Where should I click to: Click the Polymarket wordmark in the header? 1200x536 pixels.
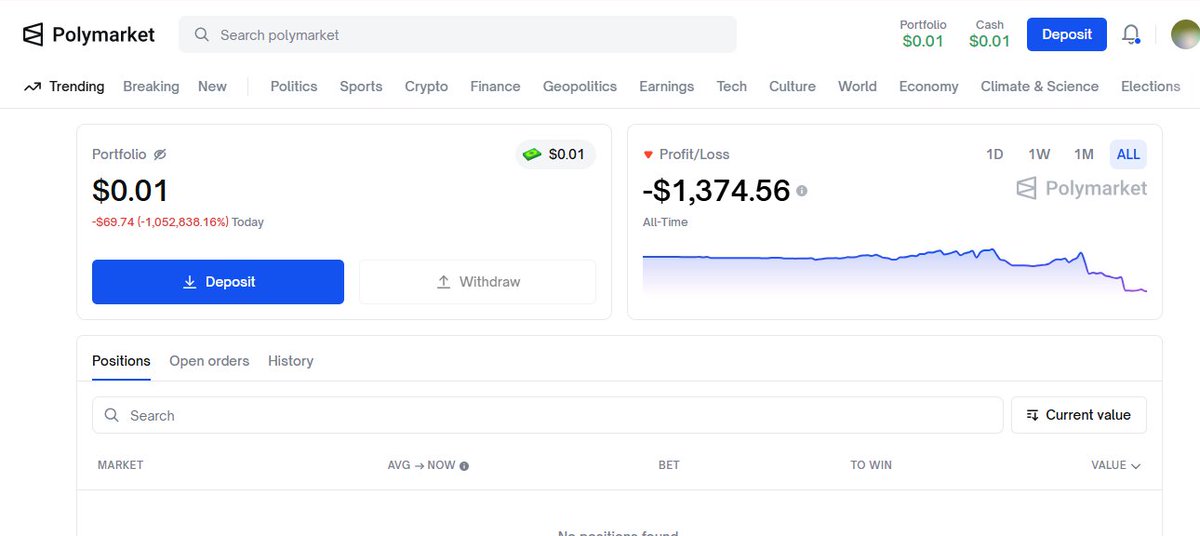coord(103,35)
